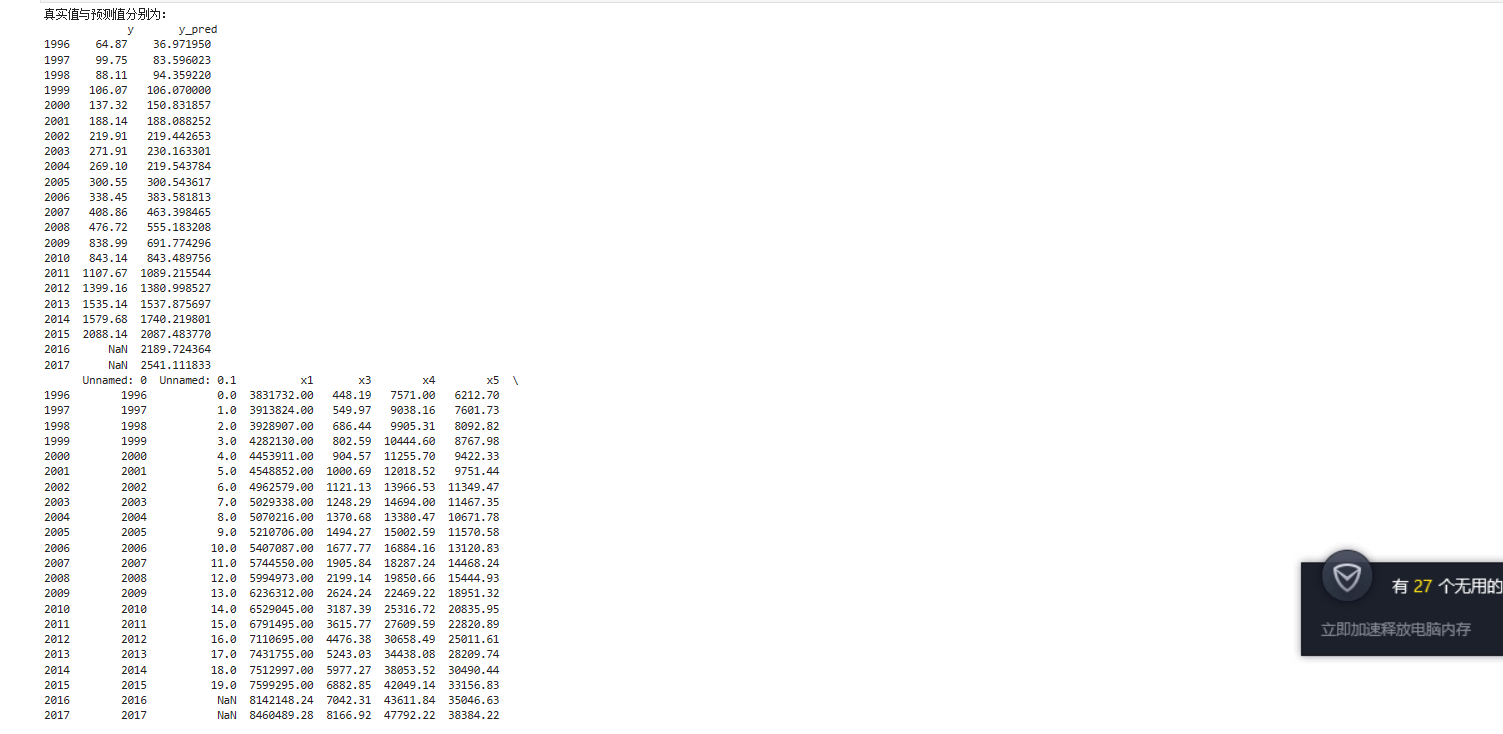Click the shield icon in the popup
Screen dimensions: 1503x734
click(x=1347, y=577)
